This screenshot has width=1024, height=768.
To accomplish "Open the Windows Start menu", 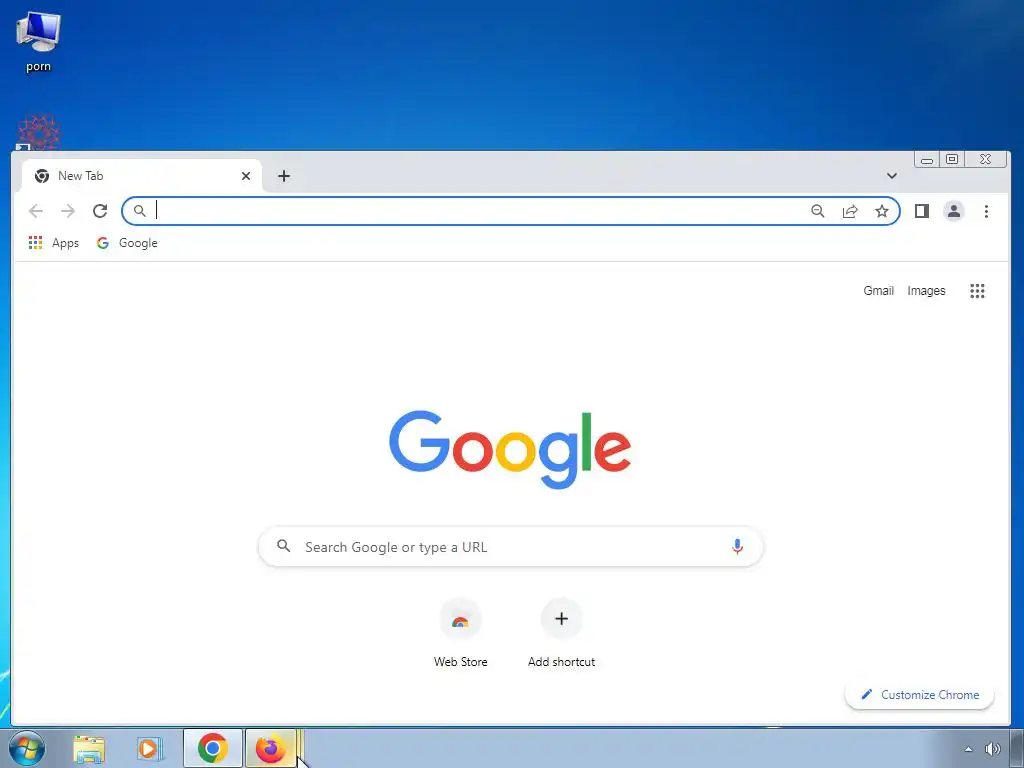I will coord(27,748).
